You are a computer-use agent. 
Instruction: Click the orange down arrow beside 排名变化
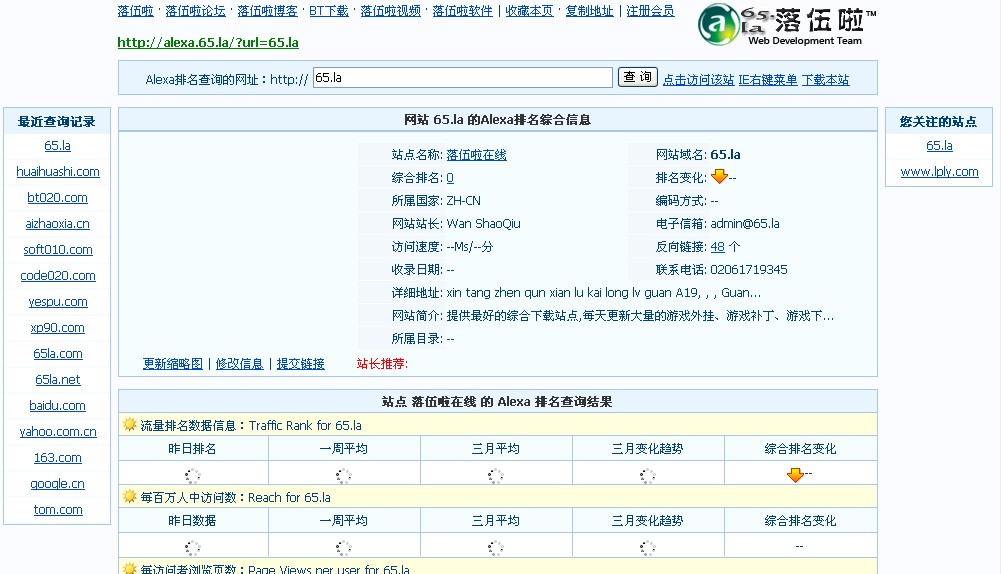point(719,177)
